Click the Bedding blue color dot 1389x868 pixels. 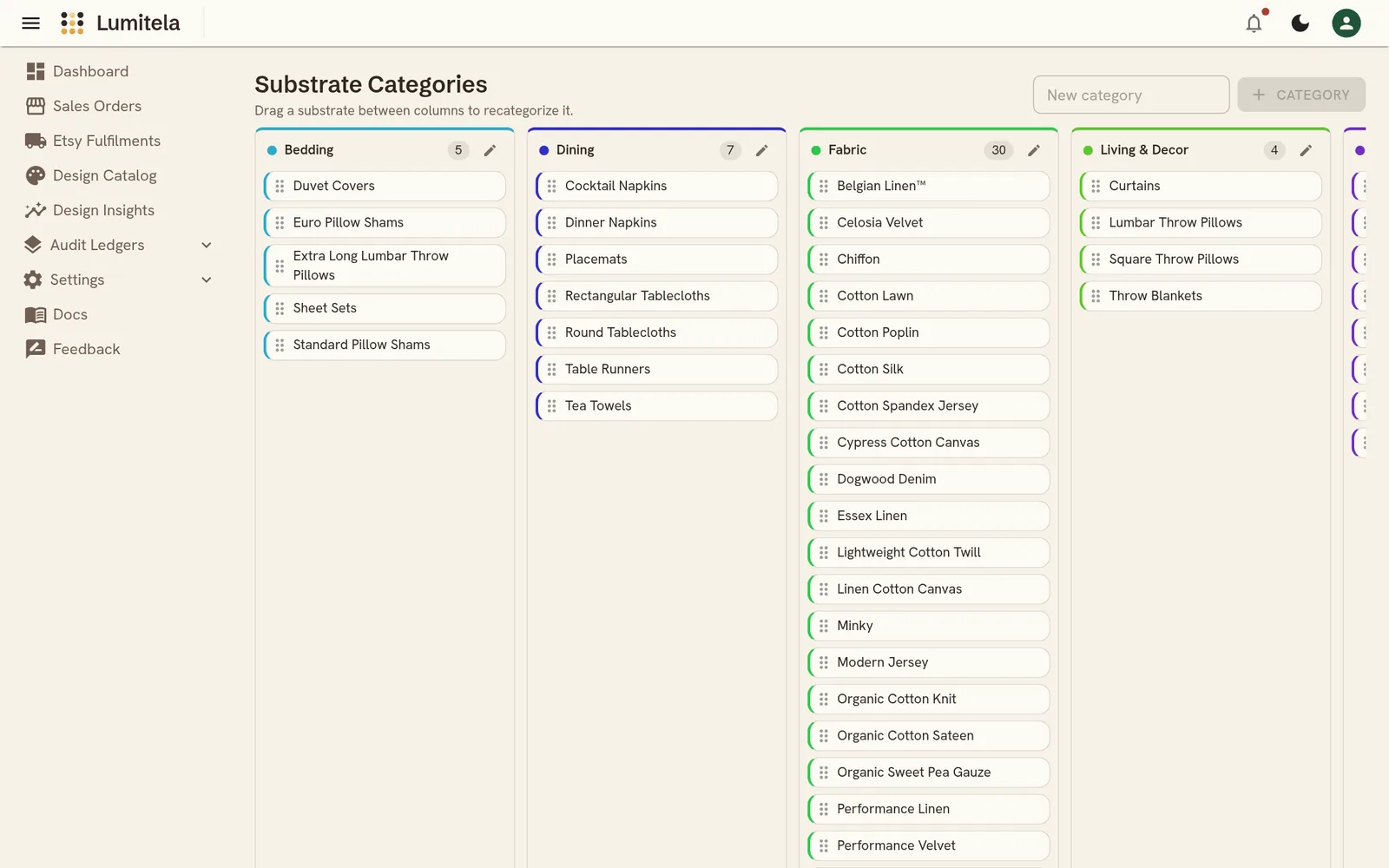click(x=272, y=150)
